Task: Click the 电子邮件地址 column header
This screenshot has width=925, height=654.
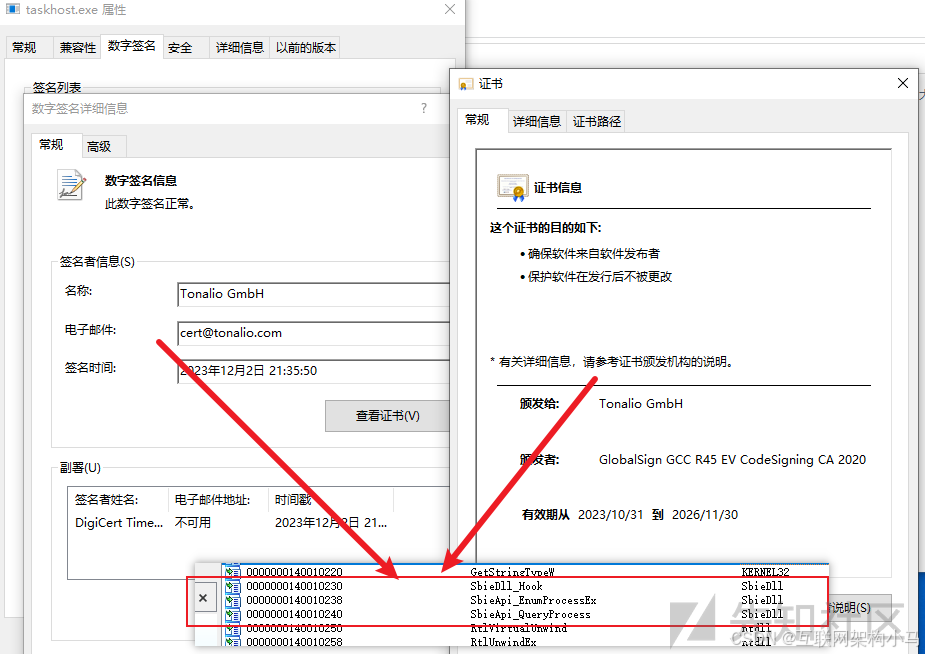Action: pos(219,500)
